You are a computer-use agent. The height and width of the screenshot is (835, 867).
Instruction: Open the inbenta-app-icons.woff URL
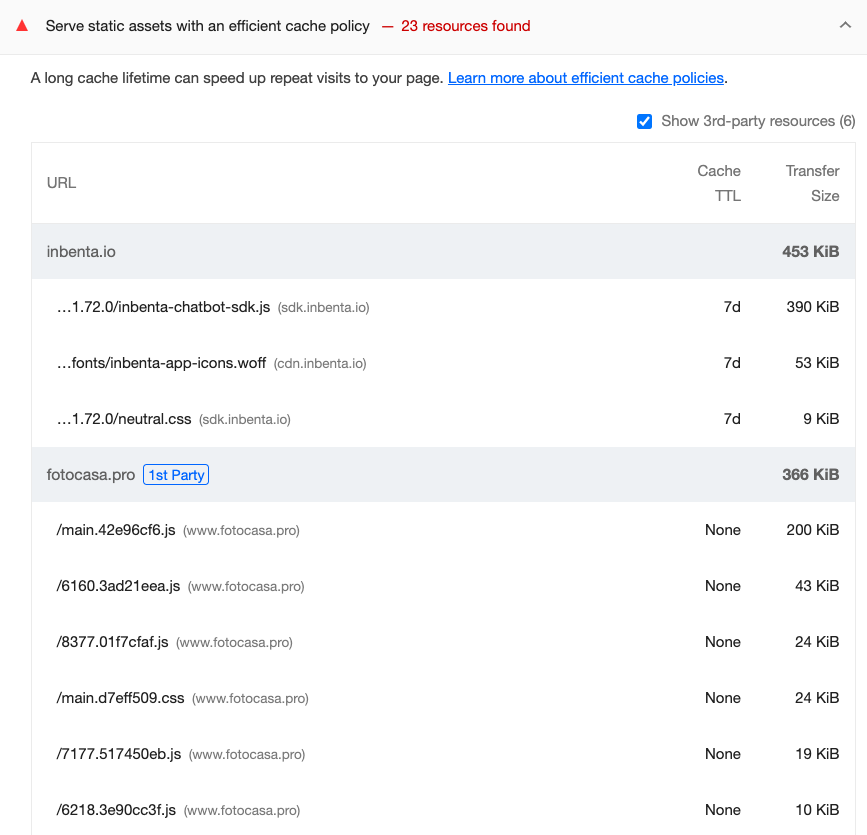tap(161, 363)
